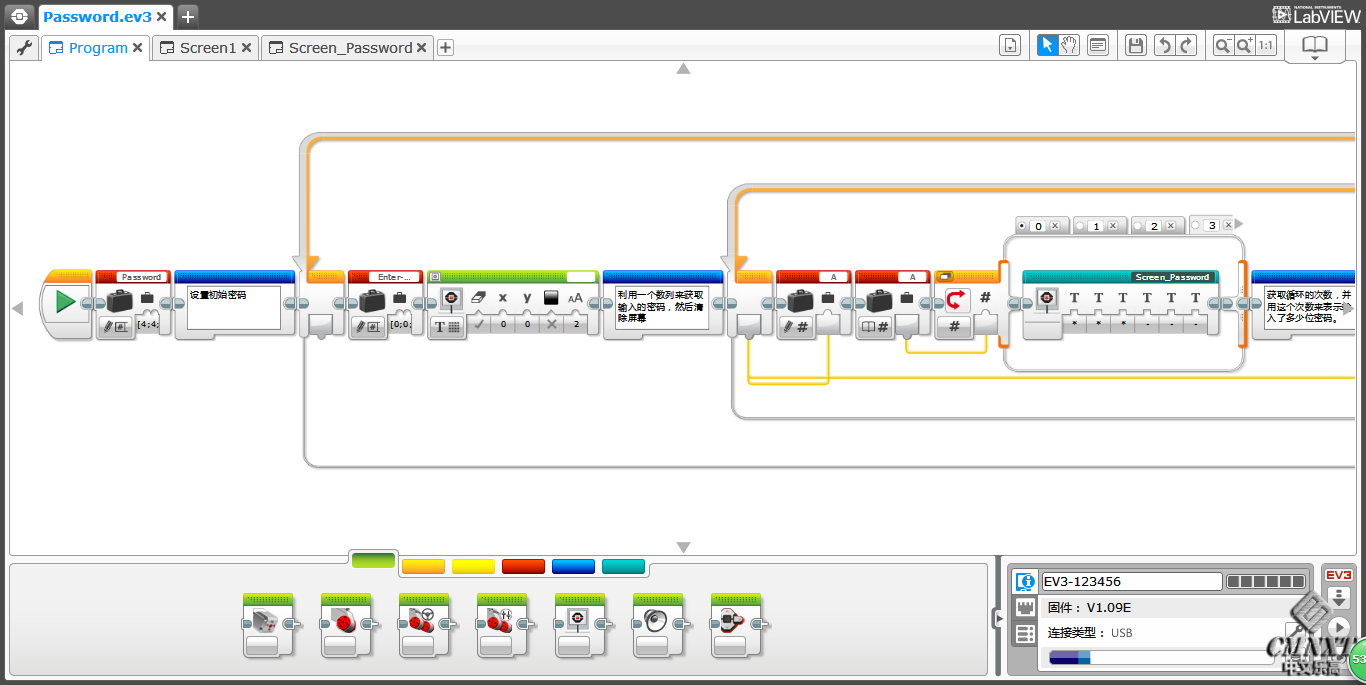Undo the last action
The image size is (1366, 685).
pos(1163,45)
